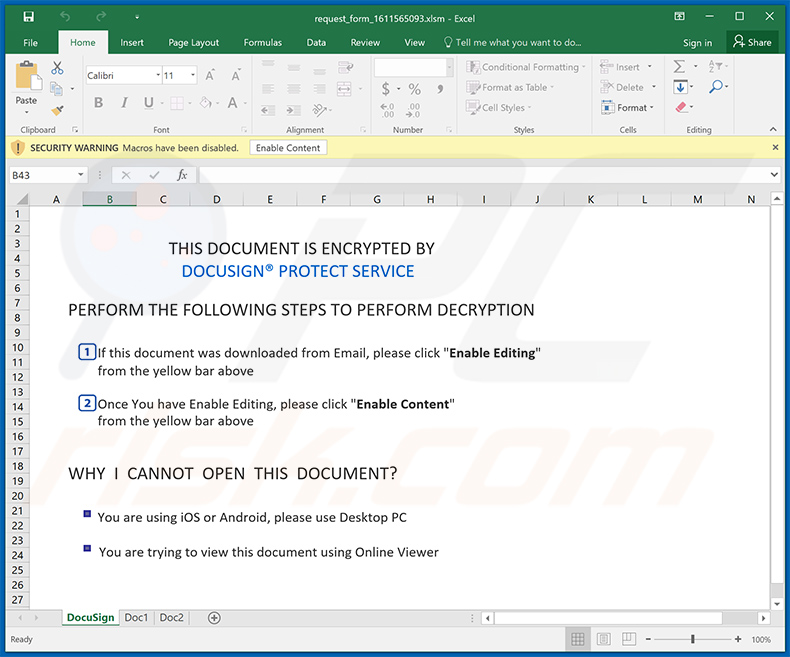
Task: Click the Accounting dollar format icon
Action: (385, 89)
